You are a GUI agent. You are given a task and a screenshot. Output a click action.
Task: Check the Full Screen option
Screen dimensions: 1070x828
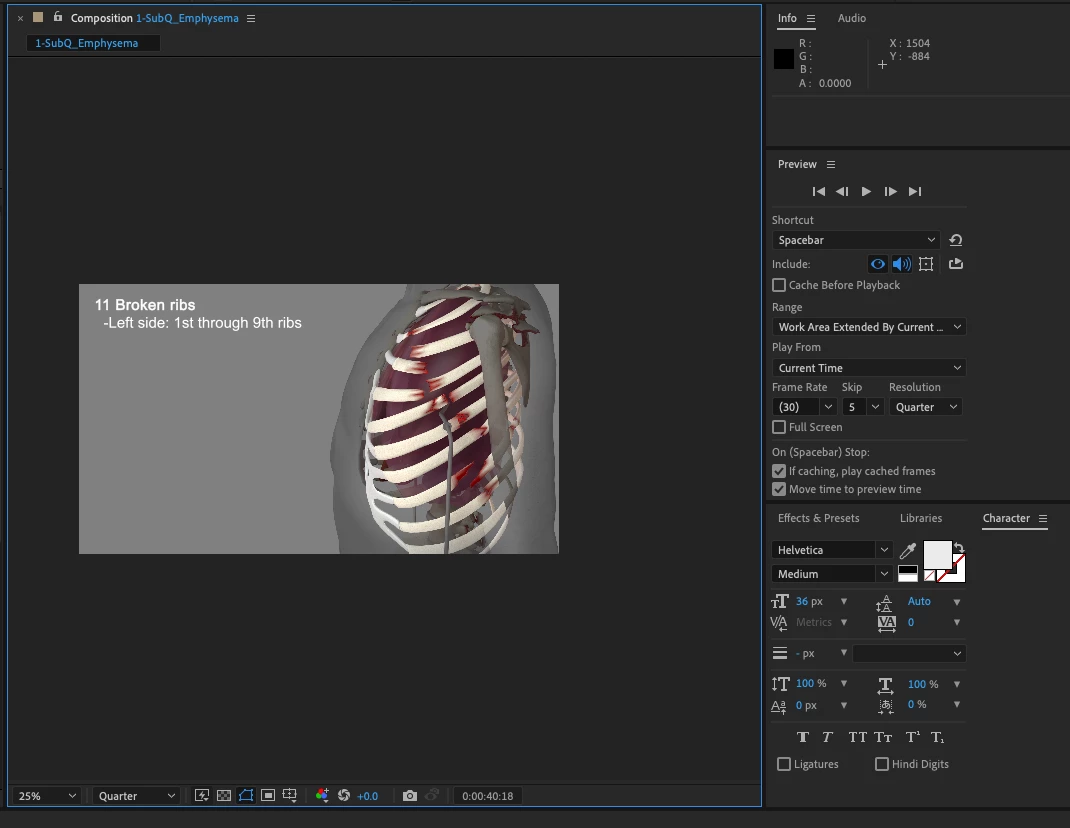(779, 427)
